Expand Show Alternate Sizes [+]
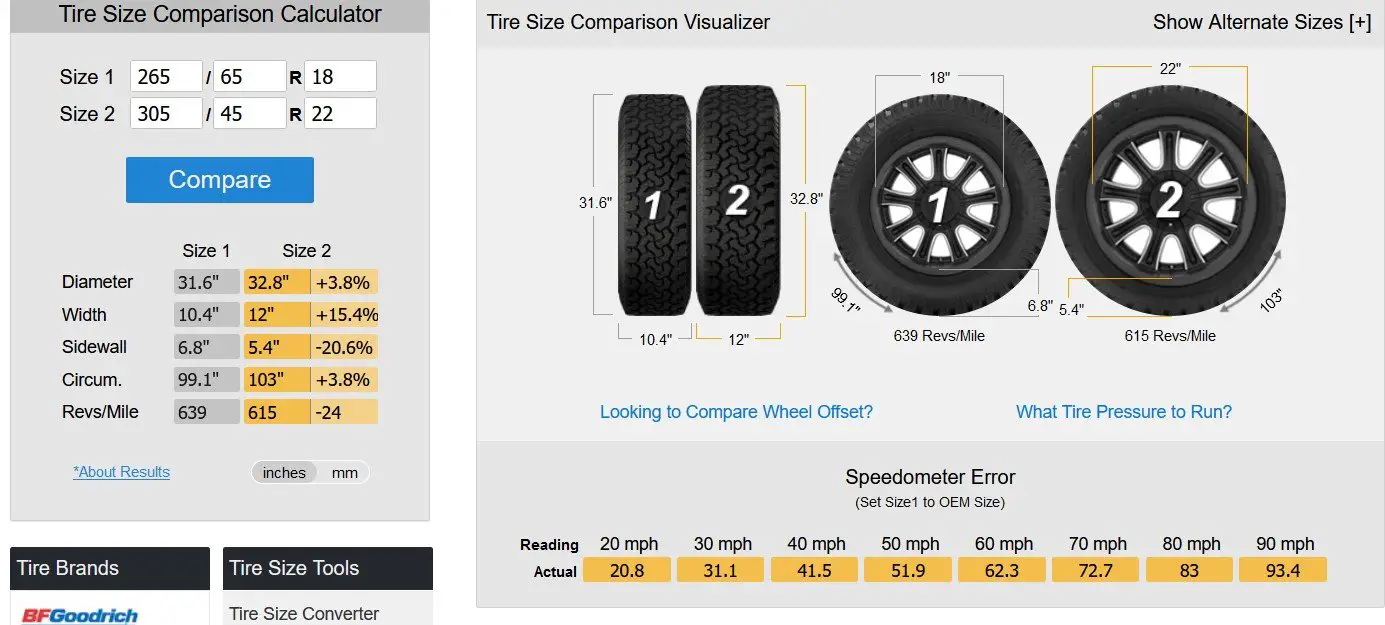The image size is (1385, 625). click(1261, 22)
